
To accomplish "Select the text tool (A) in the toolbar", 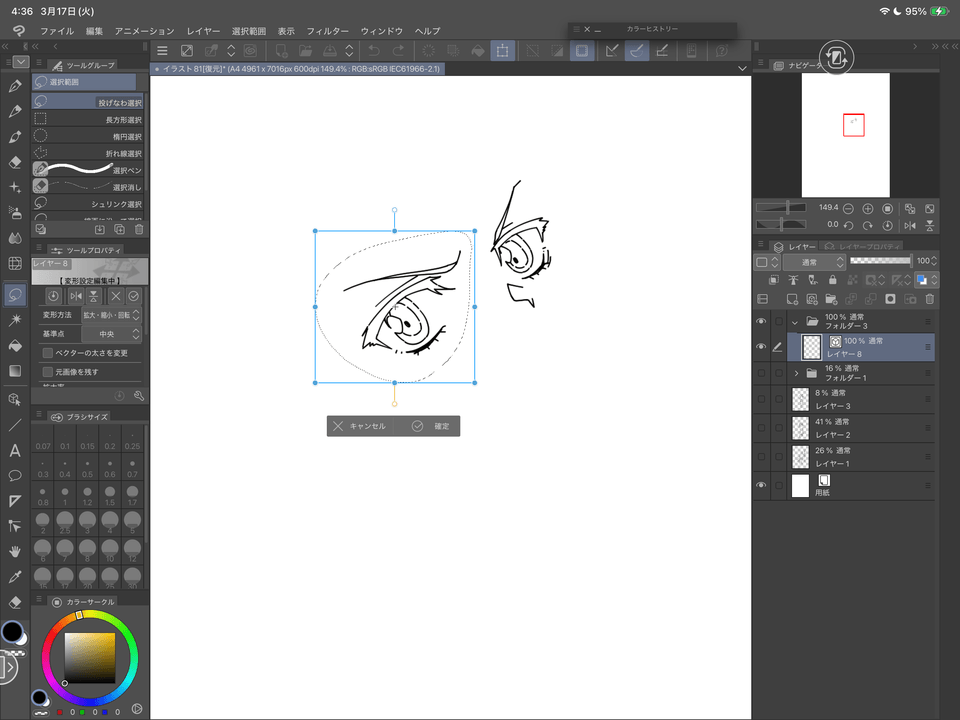I will pyautogui.click(x=15, y=451).
